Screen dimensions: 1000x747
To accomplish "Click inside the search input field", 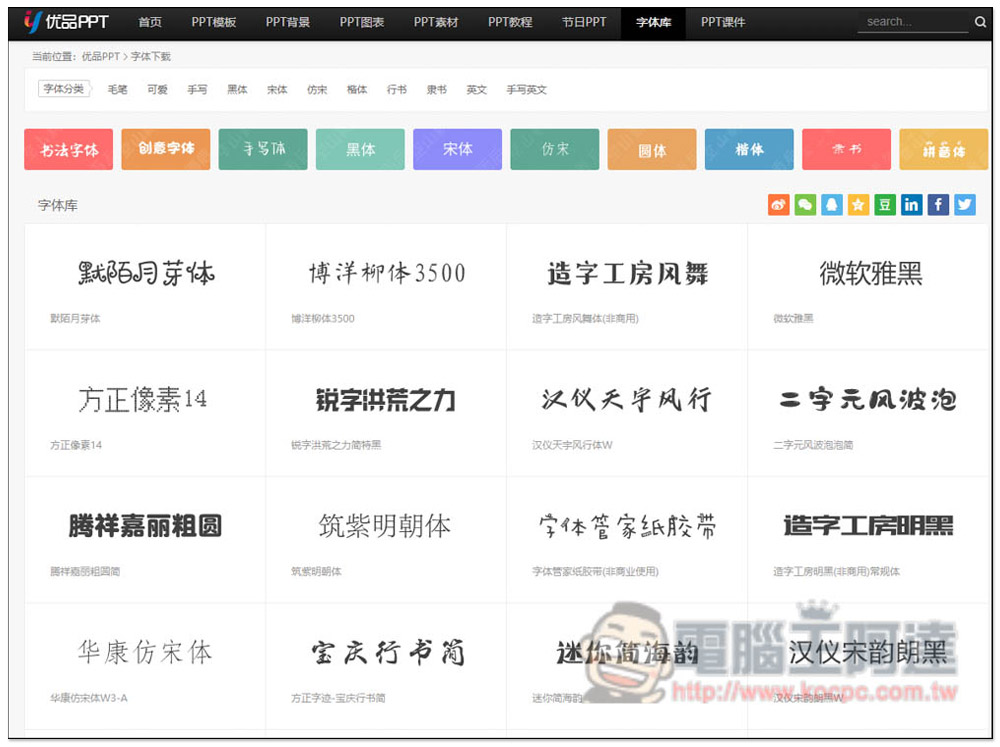I will [x=912, y=22].
